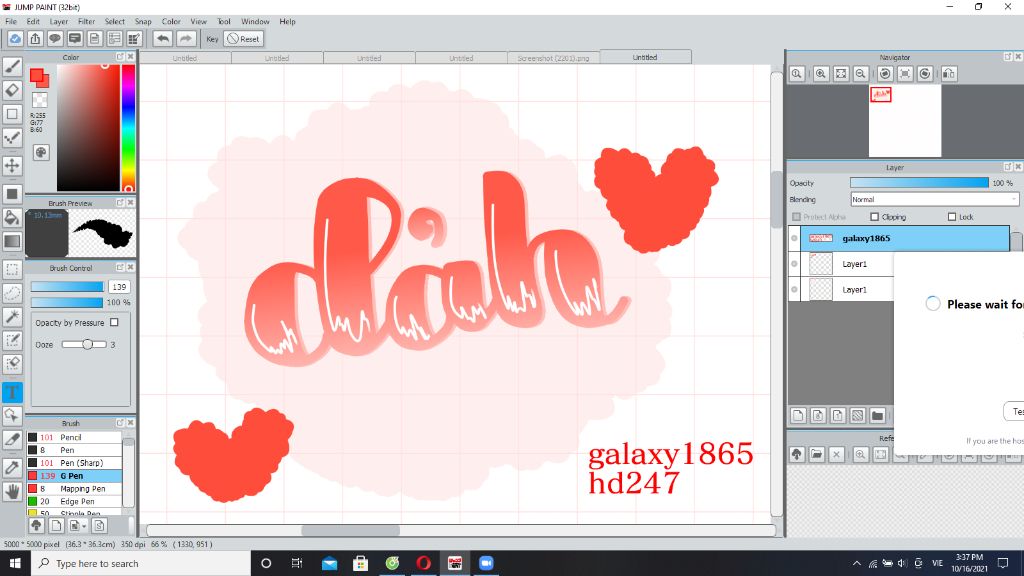1024x576 pixels.
Task: Click the share/export icon in top toolbar
Action: (35, 39)
